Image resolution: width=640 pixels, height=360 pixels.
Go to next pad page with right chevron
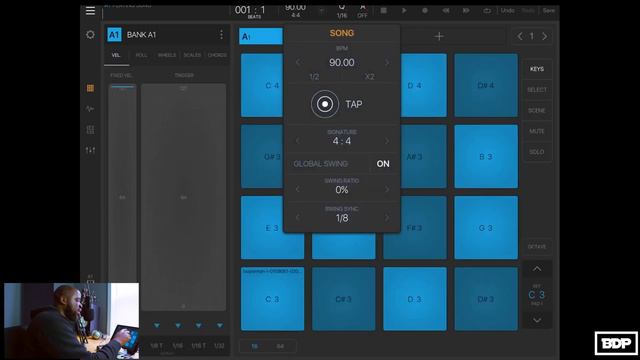tap(544, 36)
